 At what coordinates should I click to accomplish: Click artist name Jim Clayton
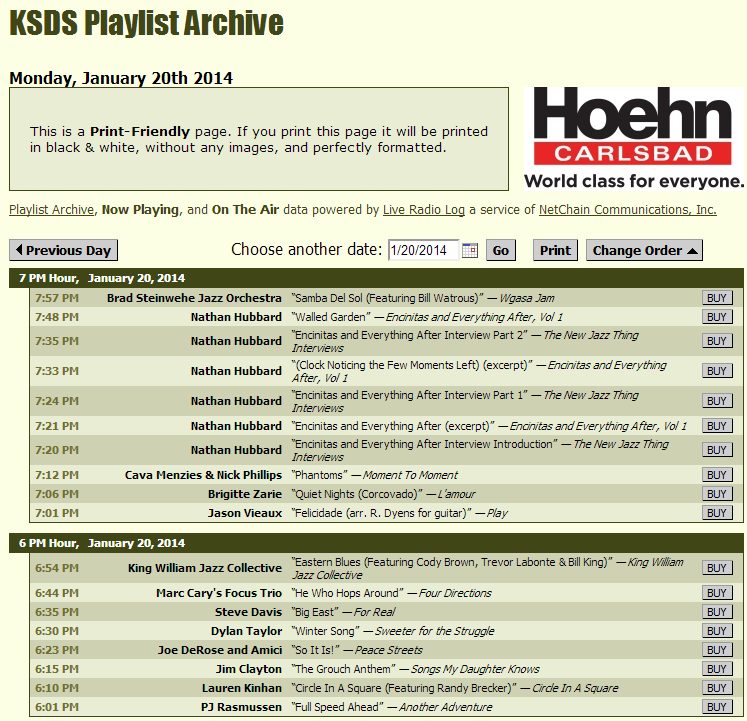(249, 670)
